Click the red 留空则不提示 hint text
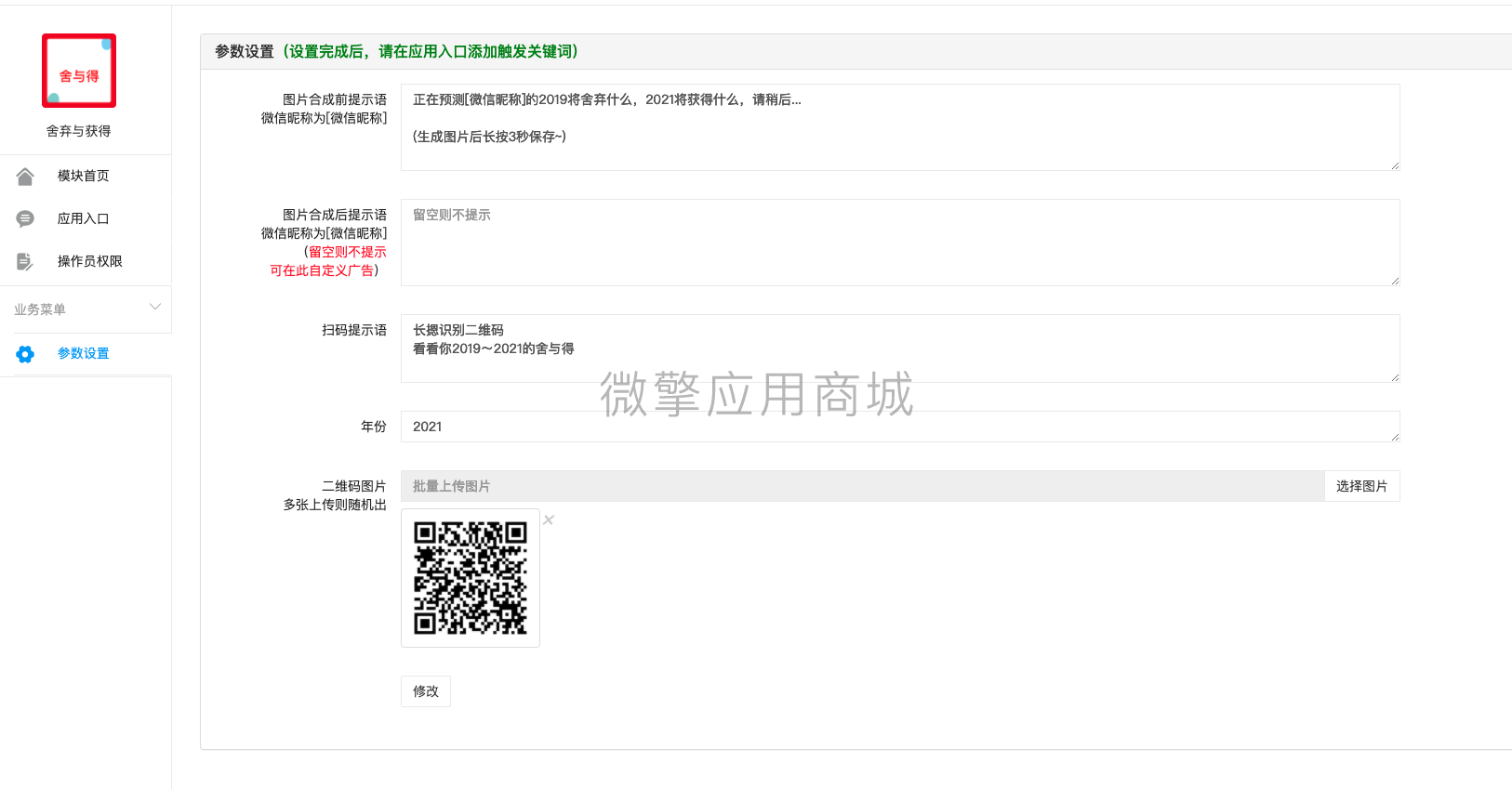This screenshot has width=1512, height=789. click(x=348, y=252)
